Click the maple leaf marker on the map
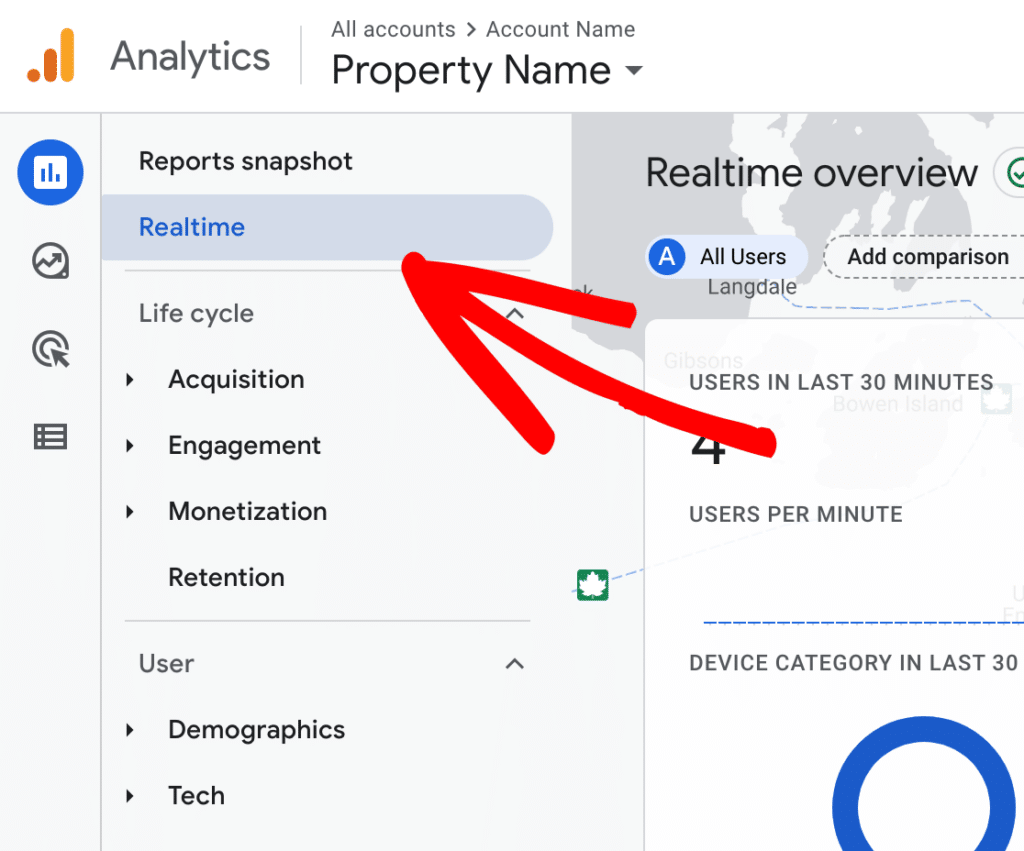Screen dimensions: 1024x851 593,584
